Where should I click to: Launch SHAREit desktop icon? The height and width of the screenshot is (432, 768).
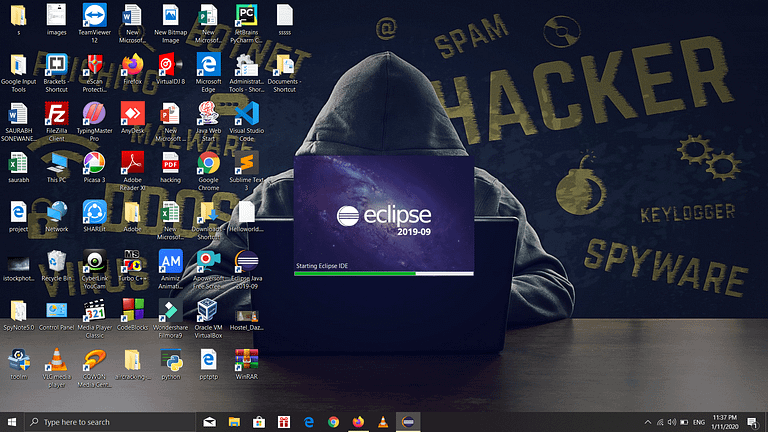[95, 216]
